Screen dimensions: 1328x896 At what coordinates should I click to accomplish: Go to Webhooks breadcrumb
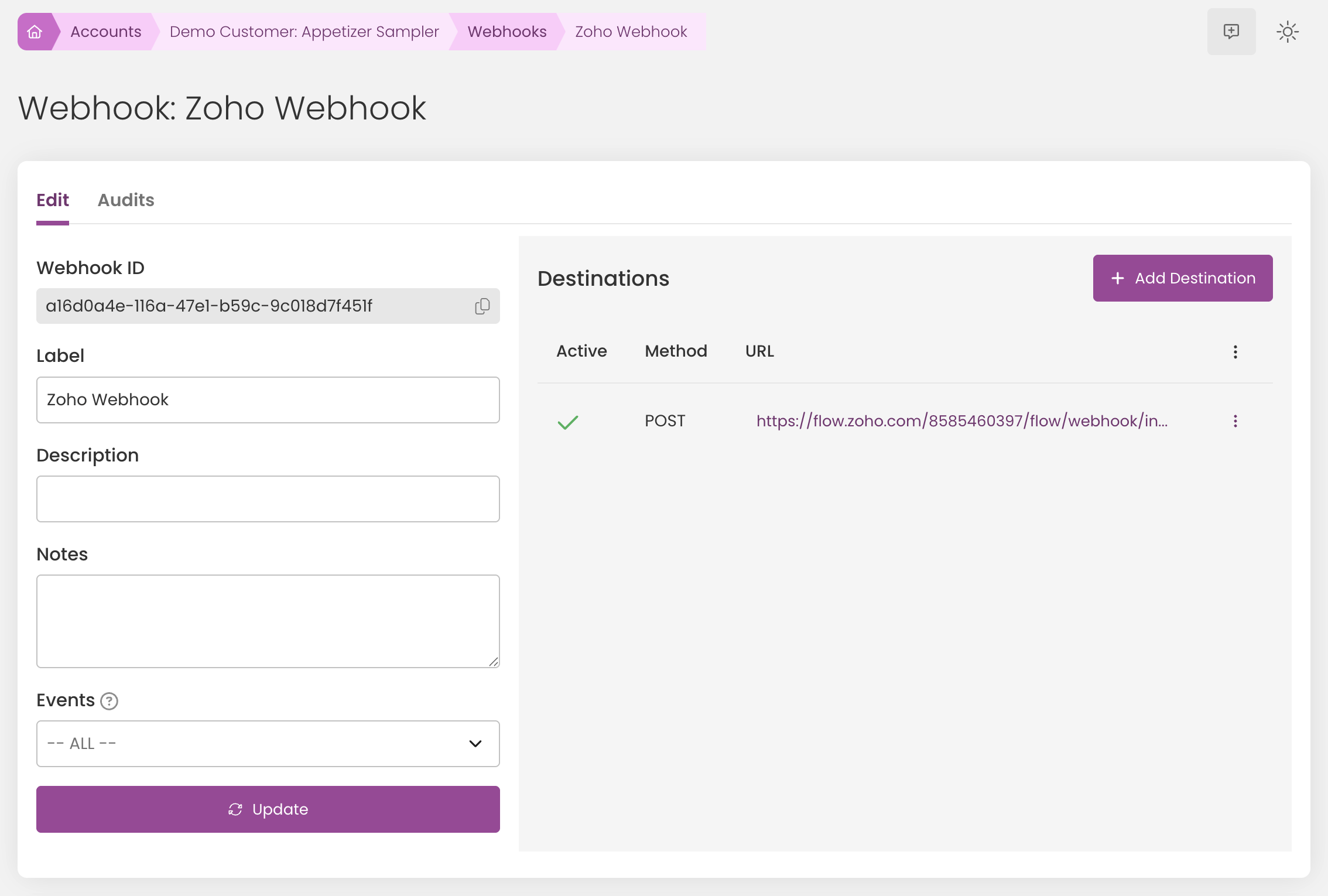point(507,32)
